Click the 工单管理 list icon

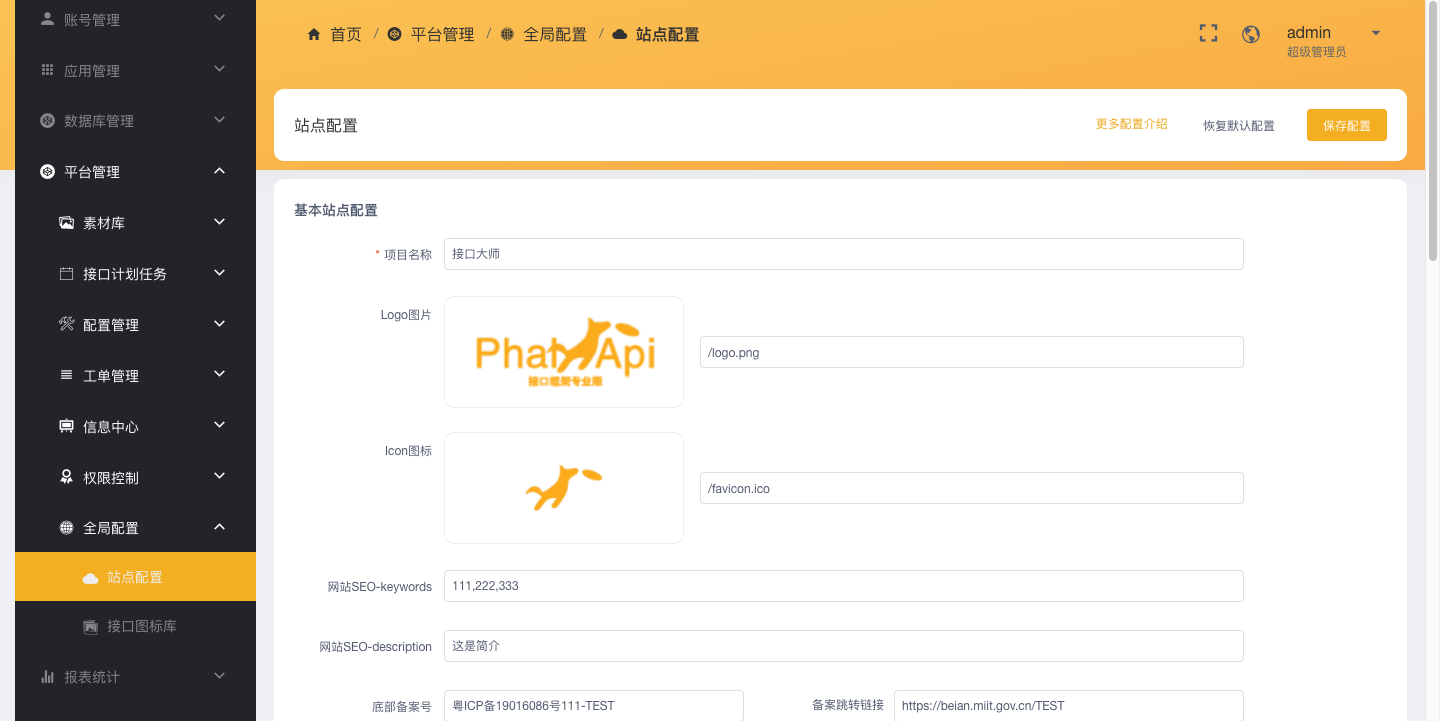66,375
